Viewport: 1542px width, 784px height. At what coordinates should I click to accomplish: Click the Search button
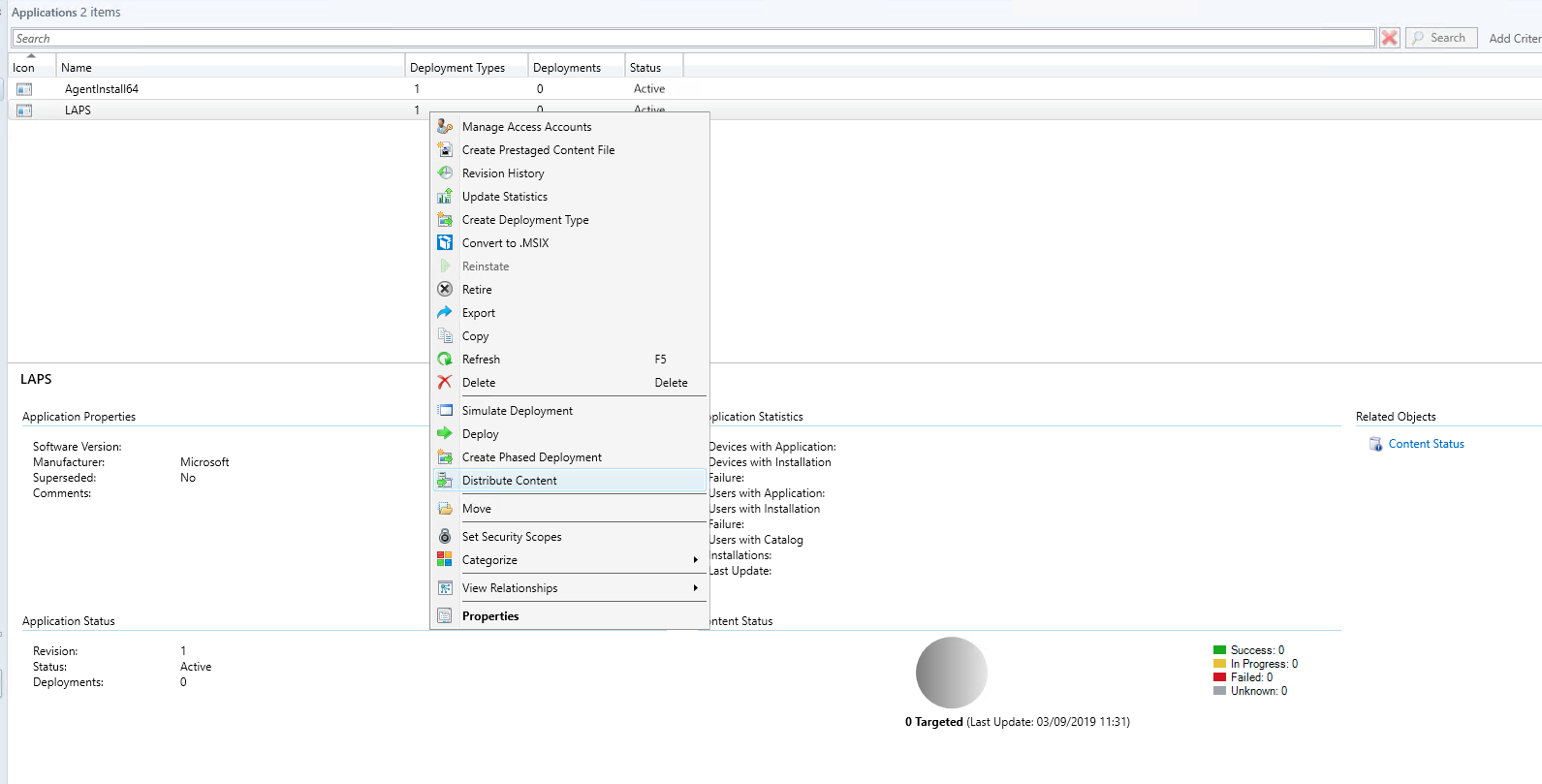pyautogui.click(x=1440, y=38)
